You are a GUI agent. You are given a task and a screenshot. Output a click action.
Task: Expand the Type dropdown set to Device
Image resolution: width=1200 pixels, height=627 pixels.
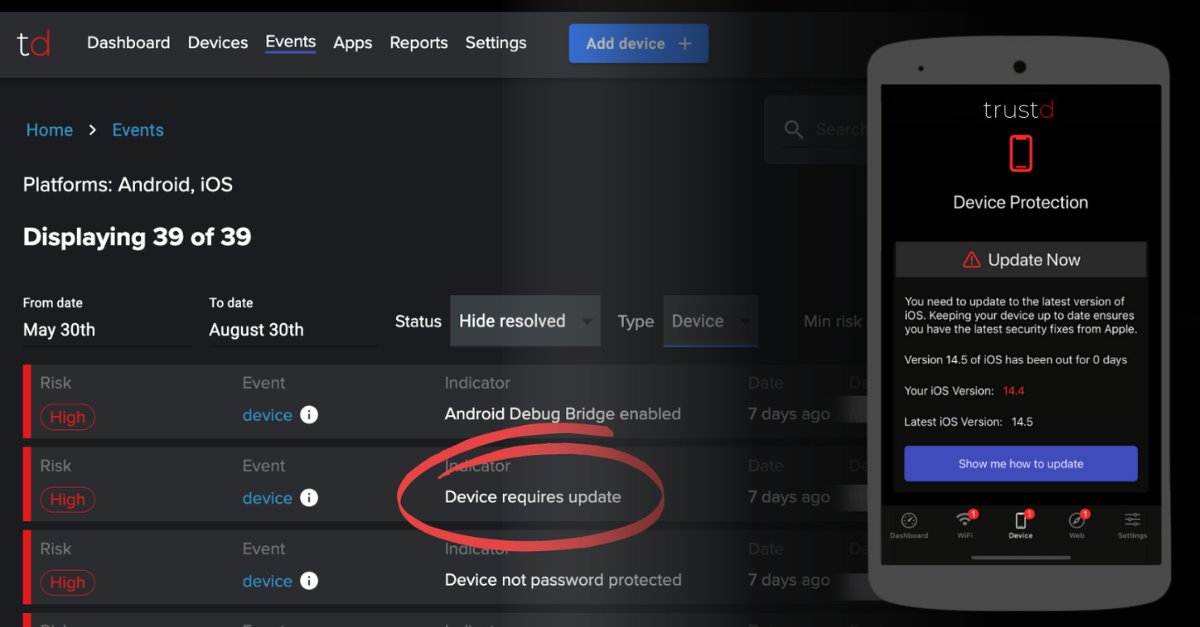[710, 321]
